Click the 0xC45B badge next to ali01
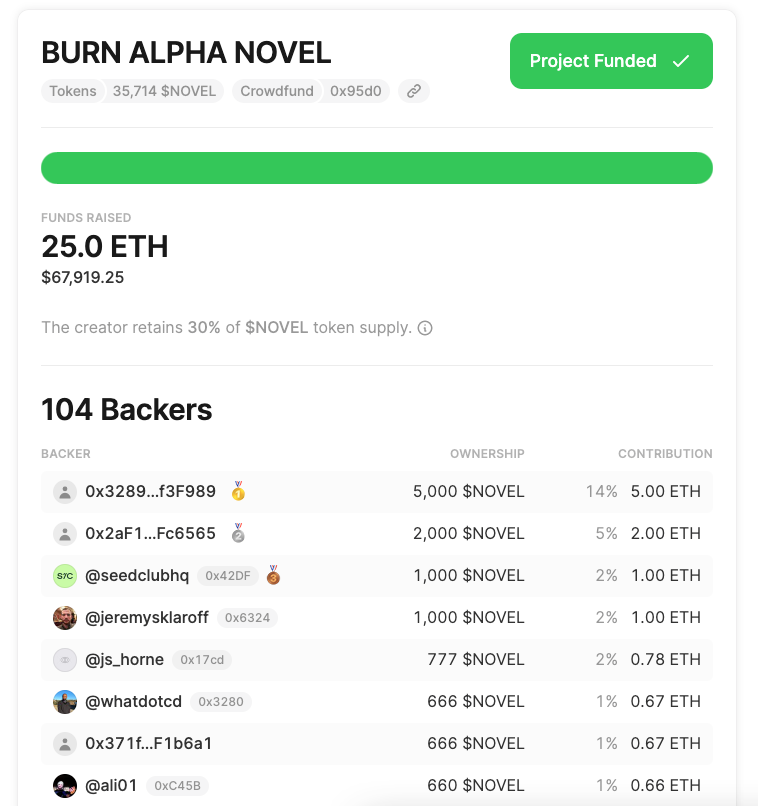Viewport: 758px width, 806px height. pyautogui.click(x=177, y=786)
